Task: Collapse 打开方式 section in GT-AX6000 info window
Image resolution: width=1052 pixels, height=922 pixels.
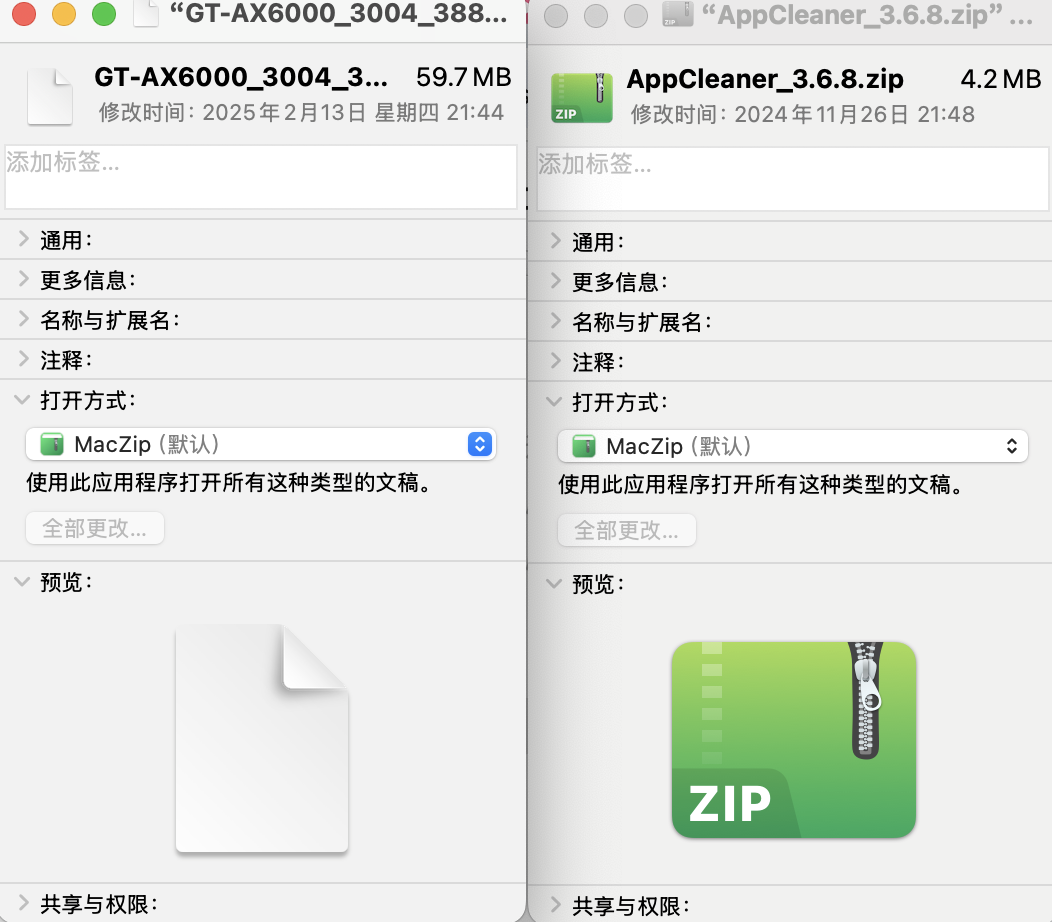Action: [22, 400]
